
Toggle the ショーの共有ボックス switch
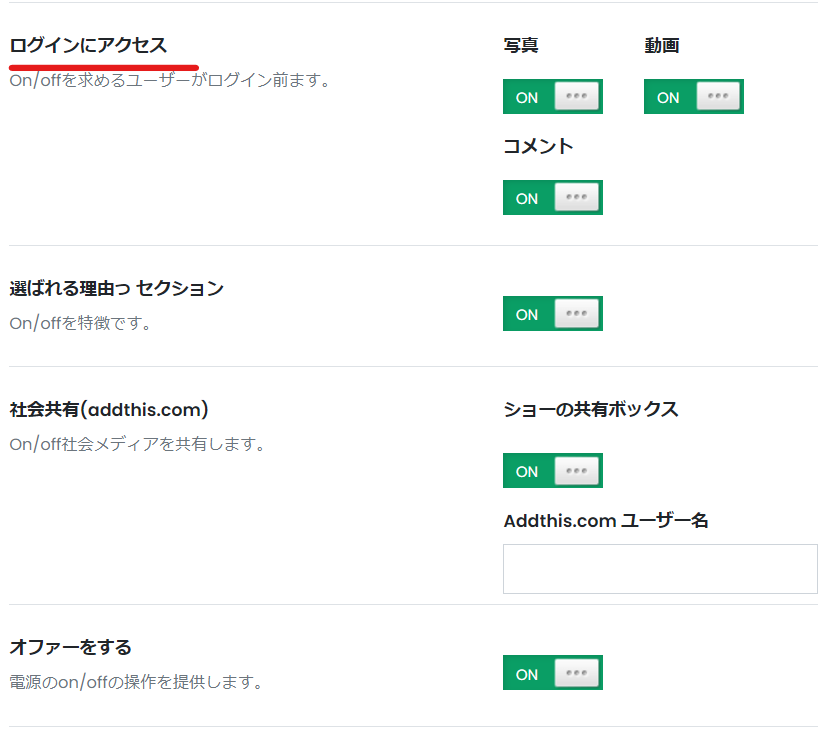pos(552,470)
